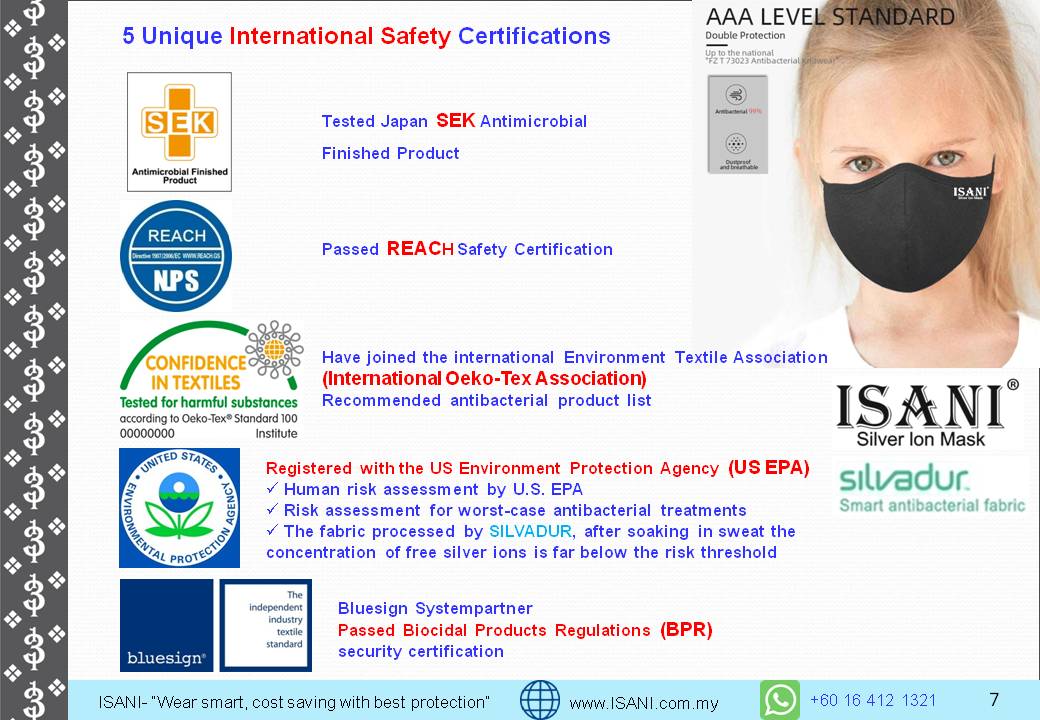The width and height of the screenshot is (1040, 720).
Task: Click the blue SILVADUR word in the bullet
Action: (530, 532)
